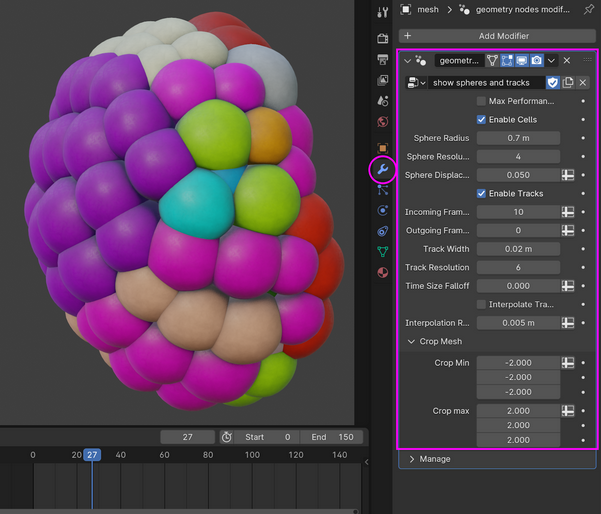The width and height of the screenshot is (601, 514).
Task: Click the geometry nodes icon in modifier header
Action: (420, 61)
